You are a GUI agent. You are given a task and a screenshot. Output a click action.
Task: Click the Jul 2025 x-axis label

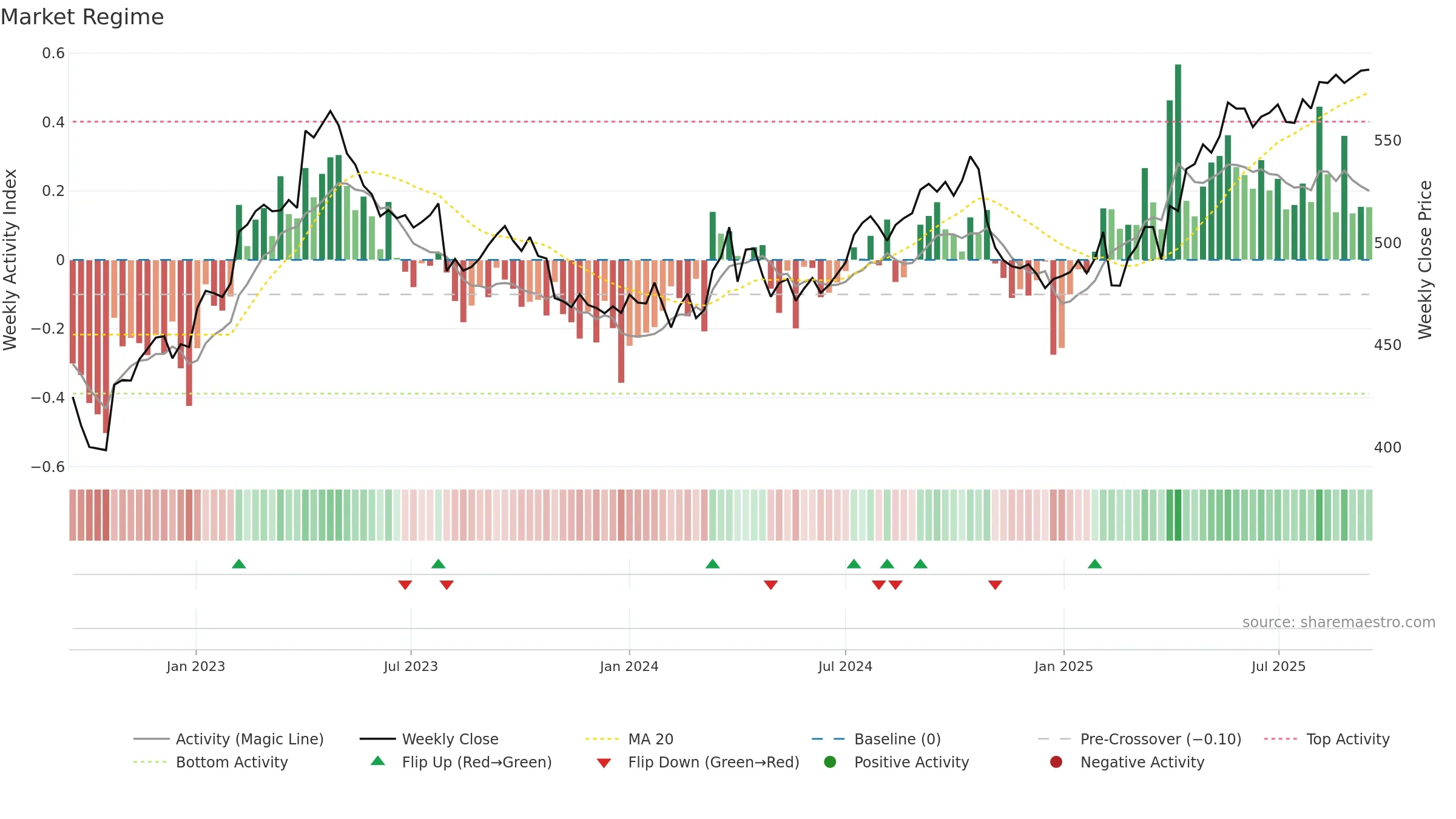1278,667
